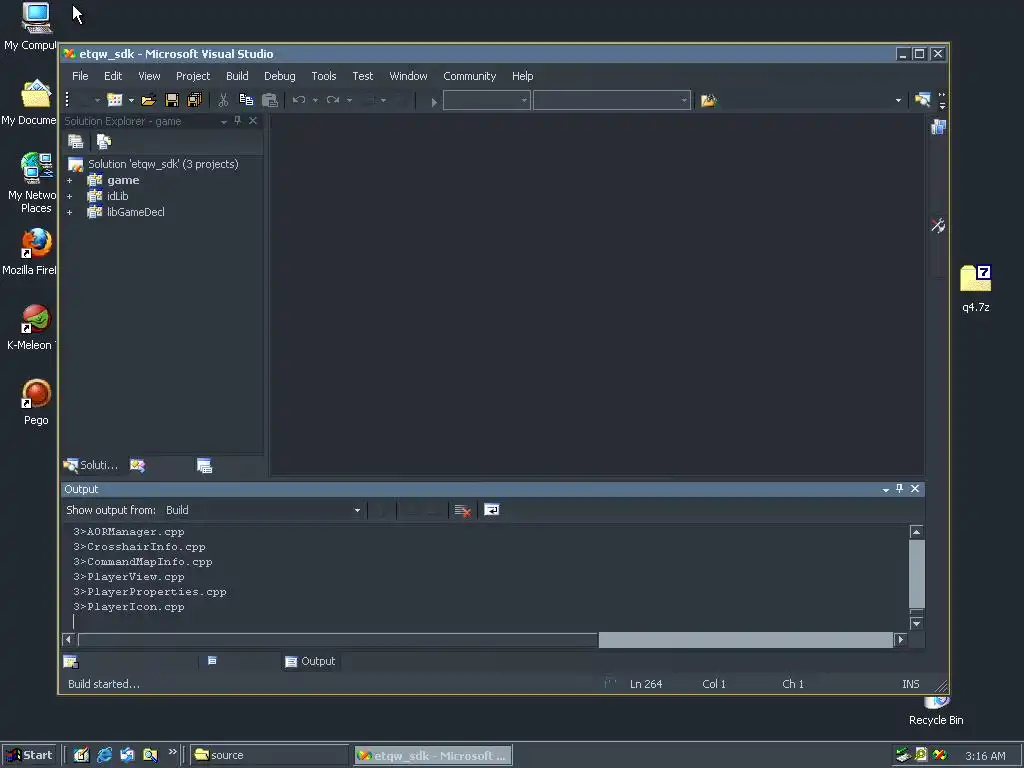This screenshot has width=1024, height=768.
Task: Switch to the Output tab at the bottom
Action: tap(310, 662)
